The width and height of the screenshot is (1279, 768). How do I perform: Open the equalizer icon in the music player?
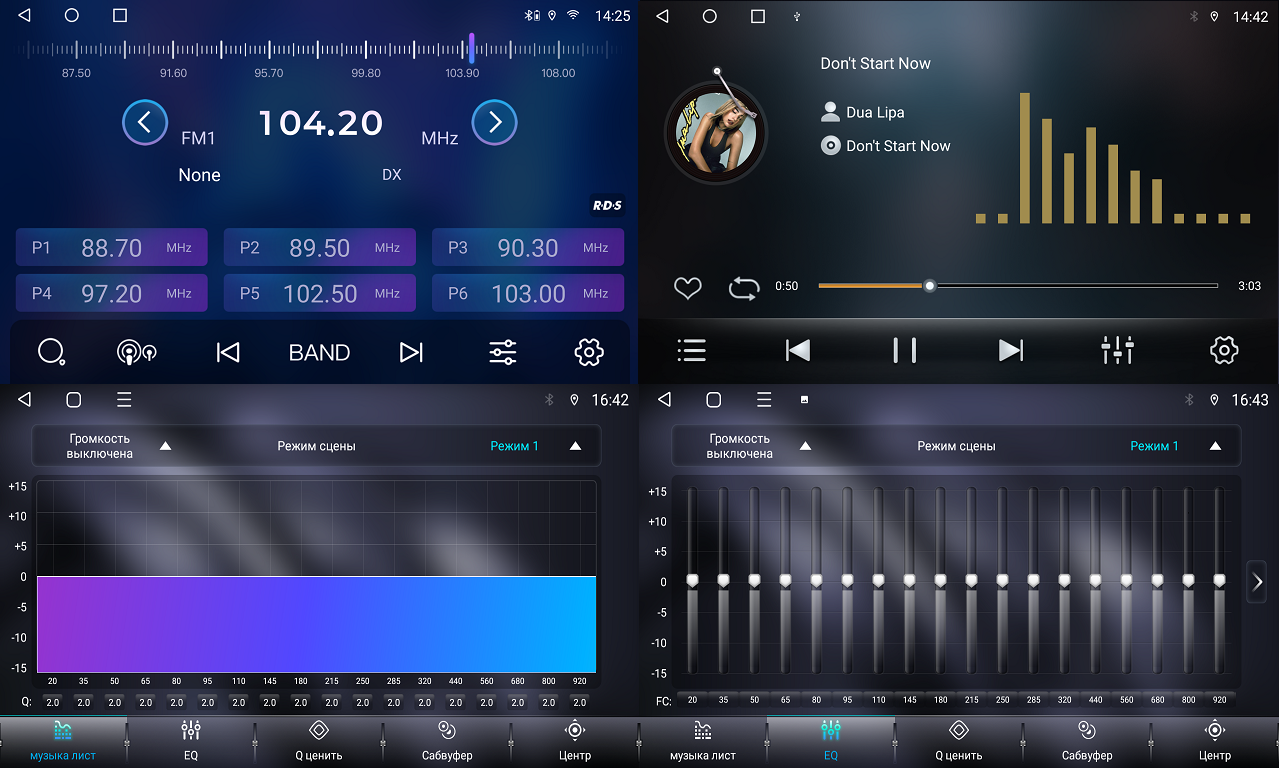[x=1117, y=350]
